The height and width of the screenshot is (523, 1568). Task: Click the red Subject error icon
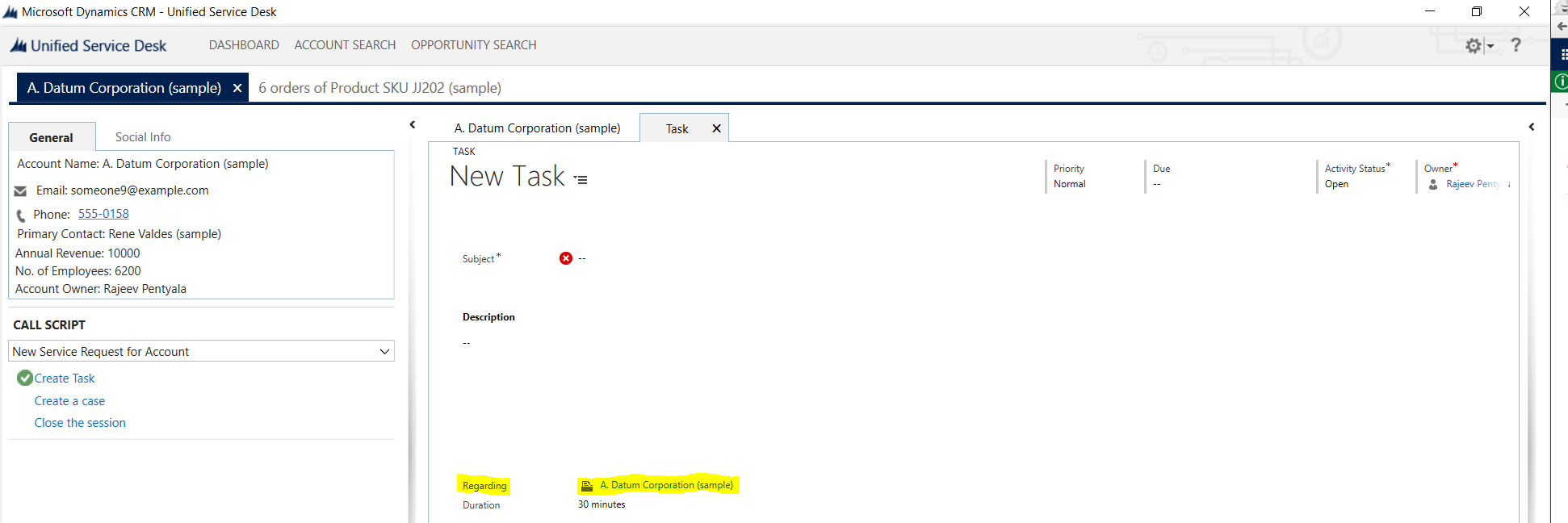click(566, 258)
